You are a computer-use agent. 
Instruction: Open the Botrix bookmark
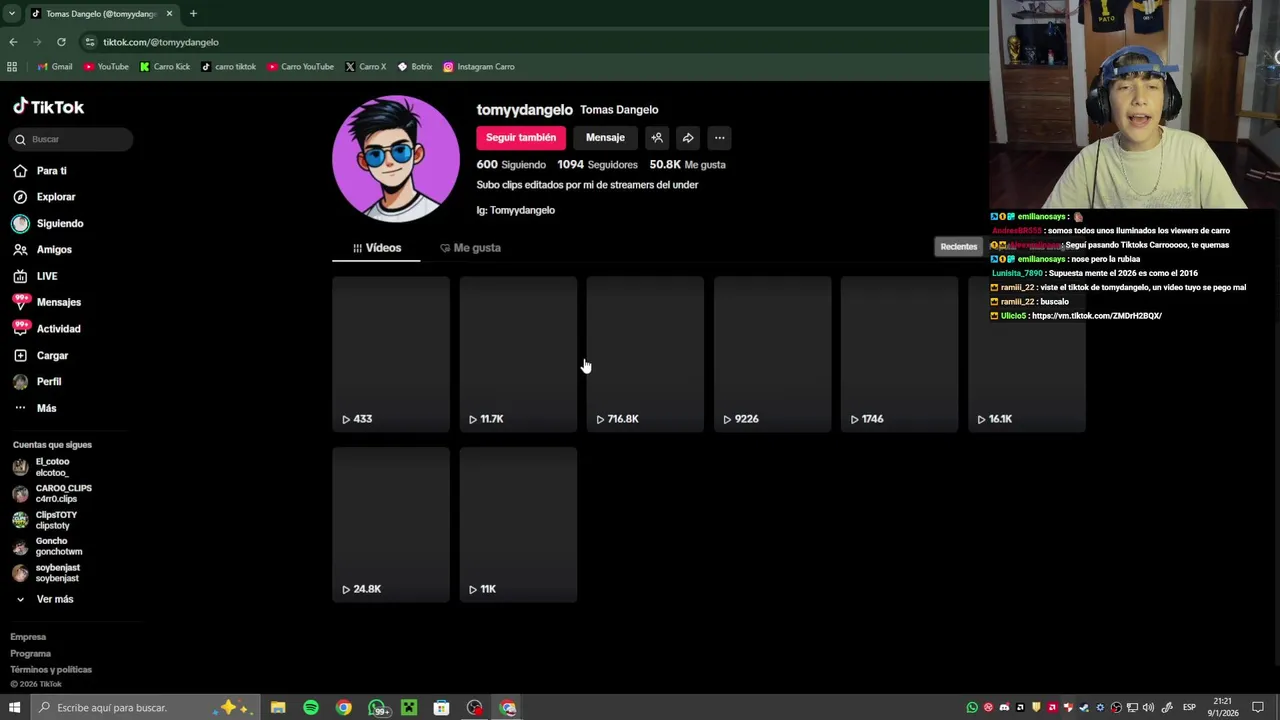(x=415, y=67)
